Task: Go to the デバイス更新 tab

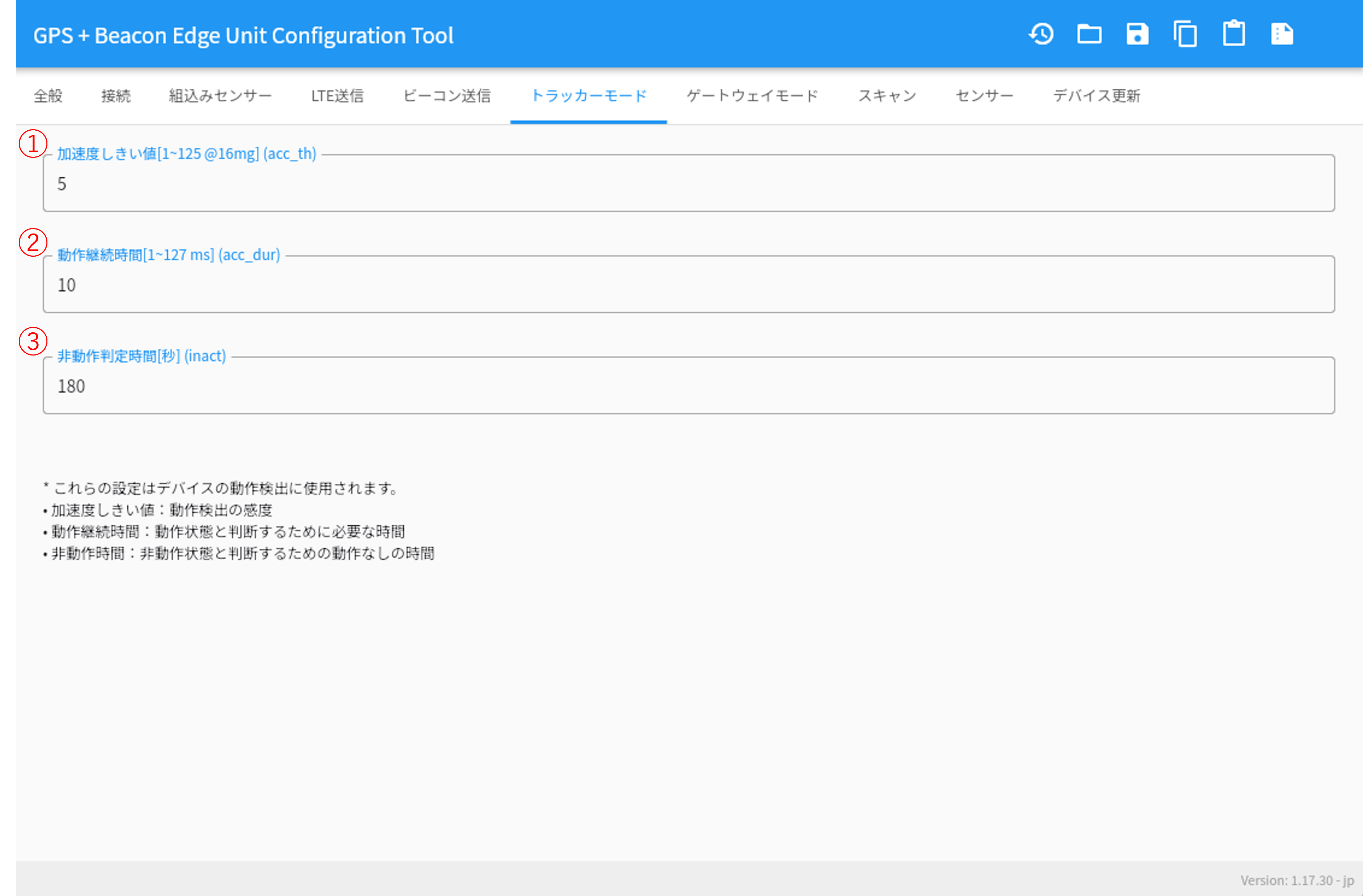Action: (1097, 96)
